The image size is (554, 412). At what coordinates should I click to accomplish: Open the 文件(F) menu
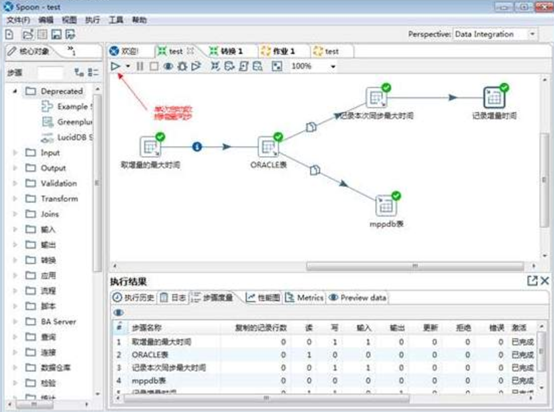(x=18, y=20)
